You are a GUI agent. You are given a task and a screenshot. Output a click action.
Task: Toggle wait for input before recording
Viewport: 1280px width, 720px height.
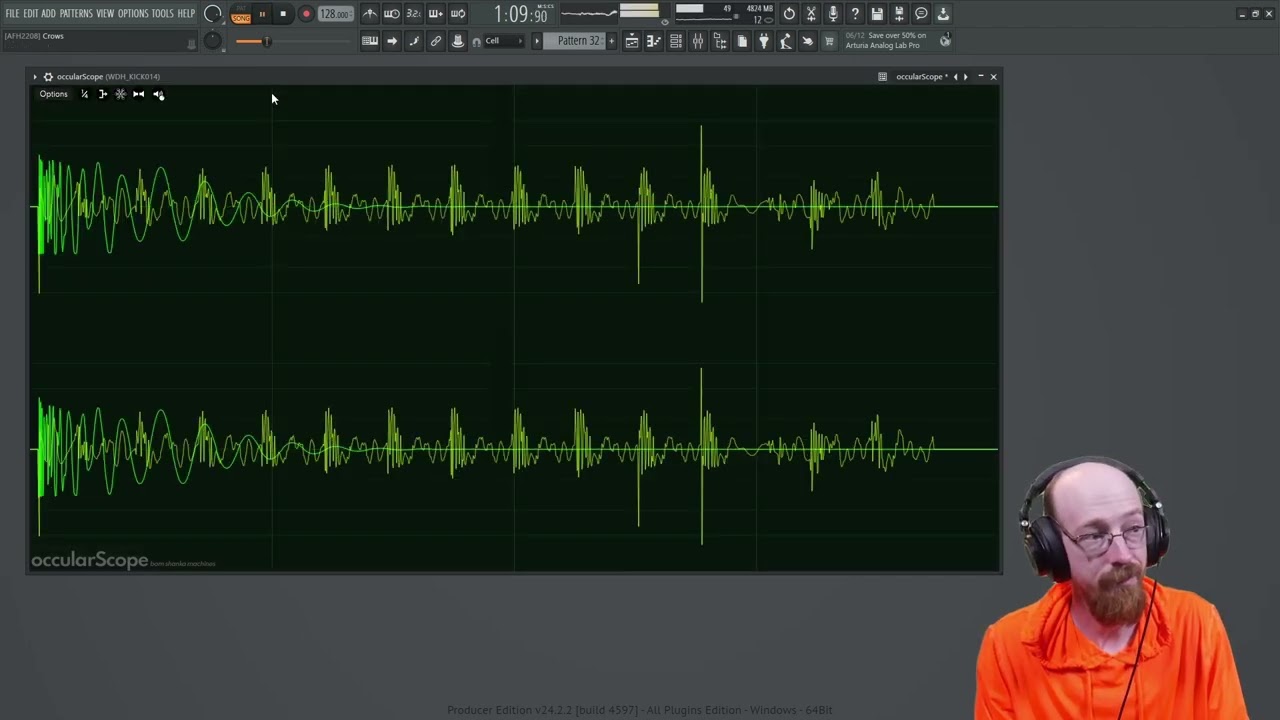392,14
